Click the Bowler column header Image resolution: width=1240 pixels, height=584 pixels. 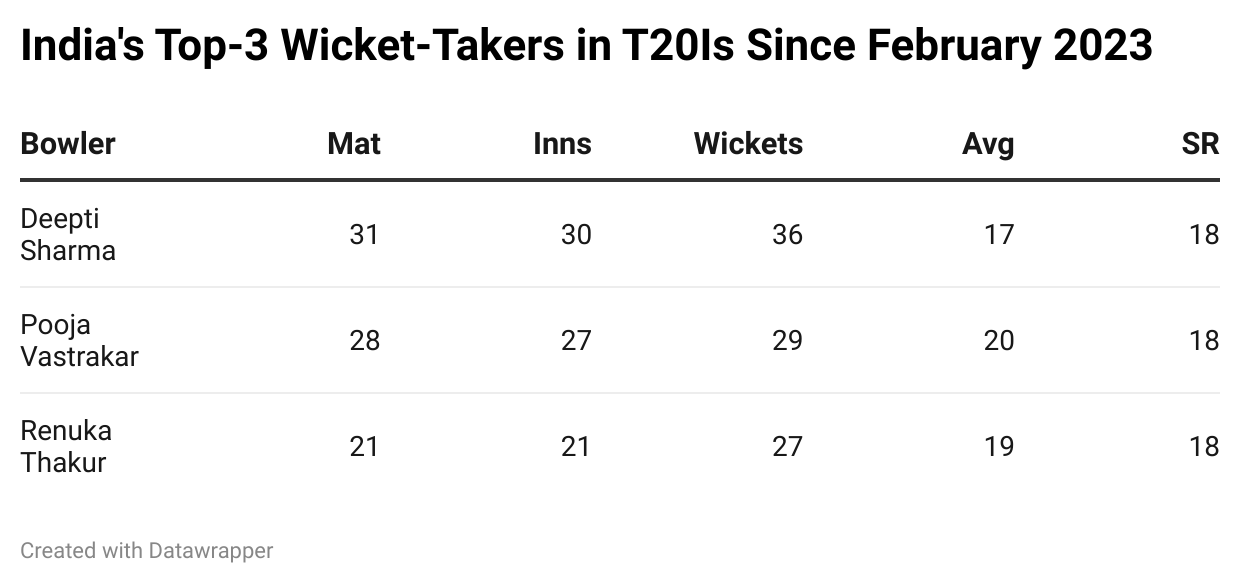tap(68, 144)
